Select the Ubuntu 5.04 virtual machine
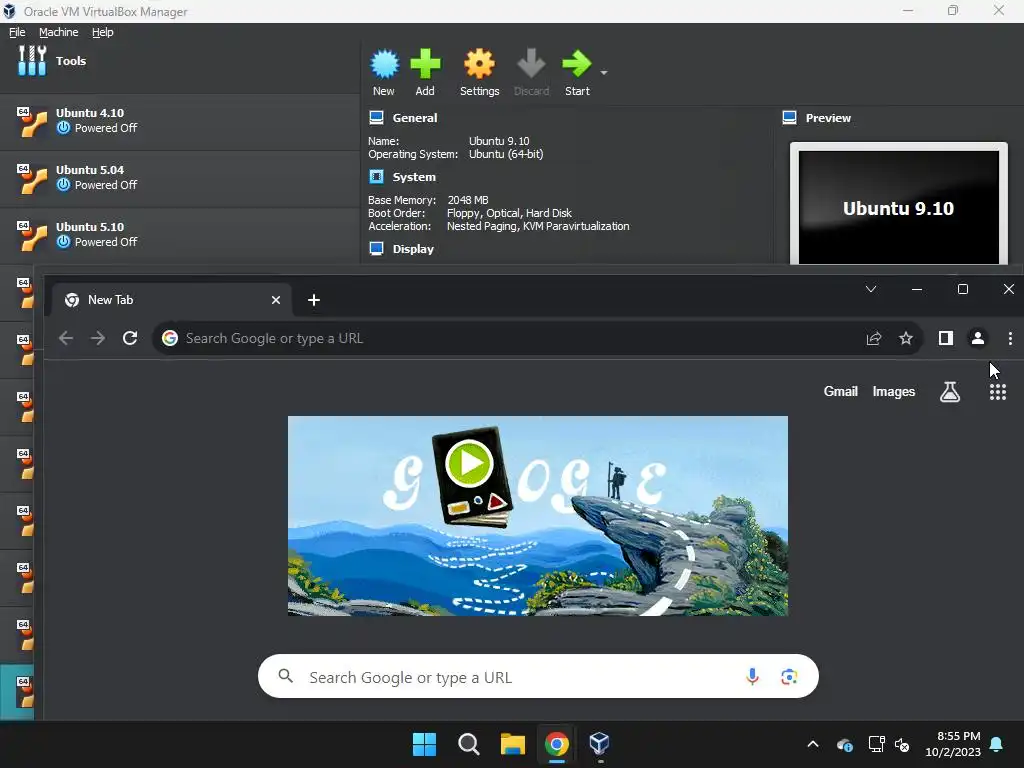The image size is (1024, 768). click(180, 178)
